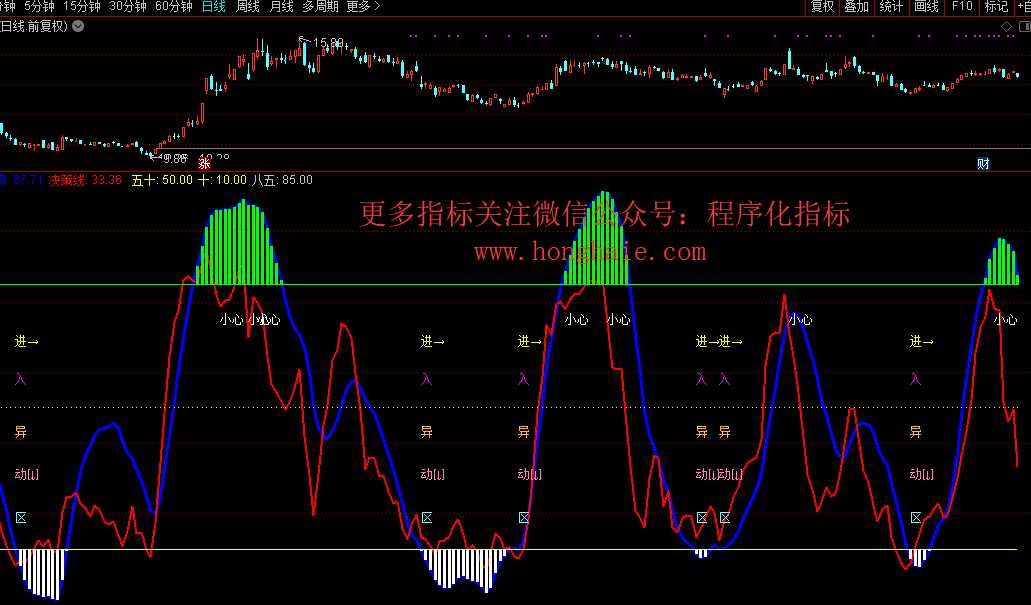Click the 标记 mark button

tap(996, 7)
